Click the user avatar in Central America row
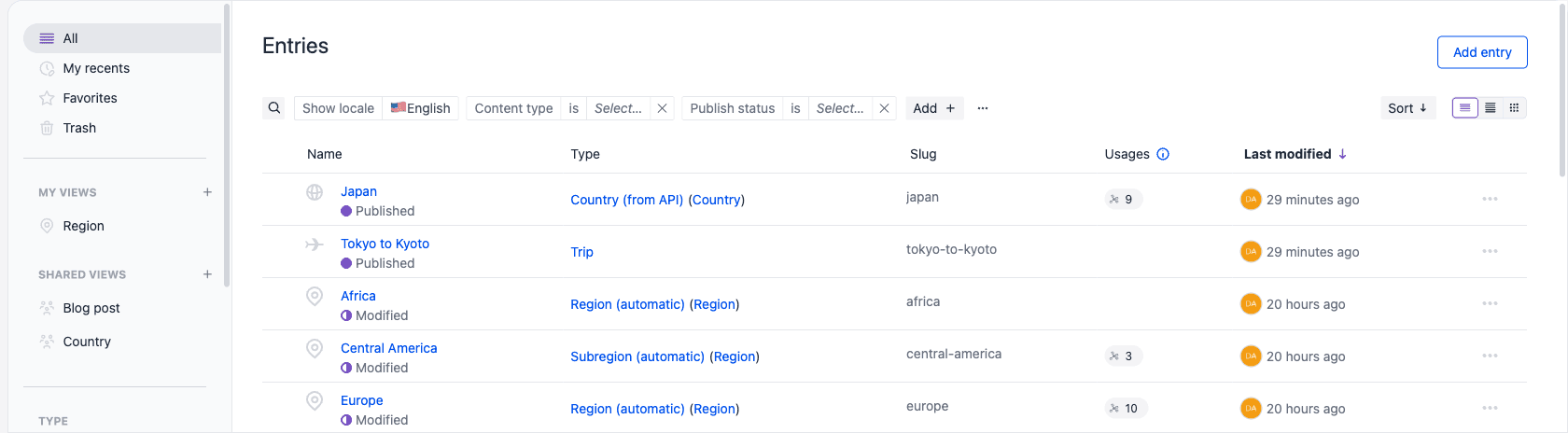The height and width of the screenshot is (433, 1568). (1251, 356)
